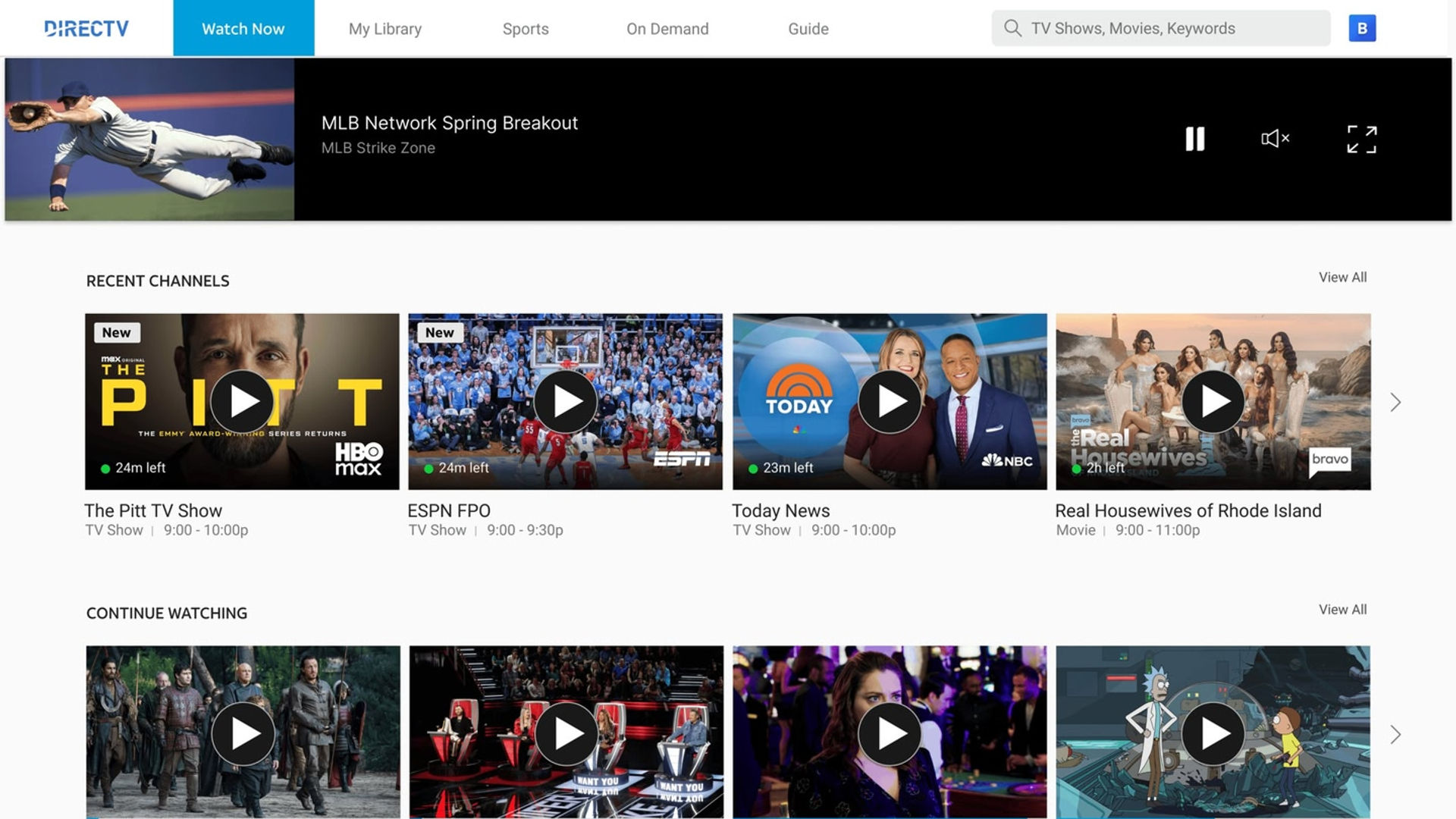This screenshot has width=1456, height=819.
Task: Play the casino scene show in Continue Watching
Action: pos(890,733)
